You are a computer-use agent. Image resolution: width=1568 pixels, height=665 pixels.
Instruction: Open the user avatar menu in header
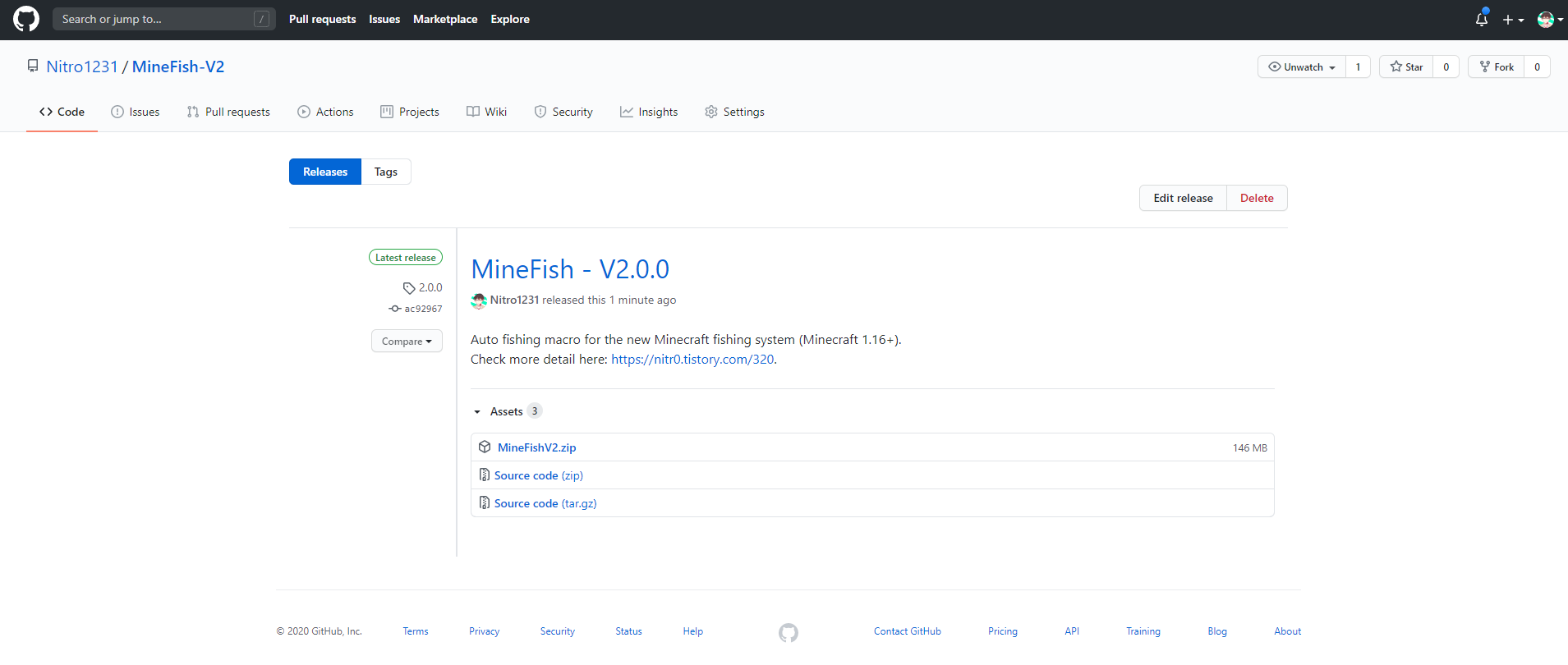tap(1550, 20)
